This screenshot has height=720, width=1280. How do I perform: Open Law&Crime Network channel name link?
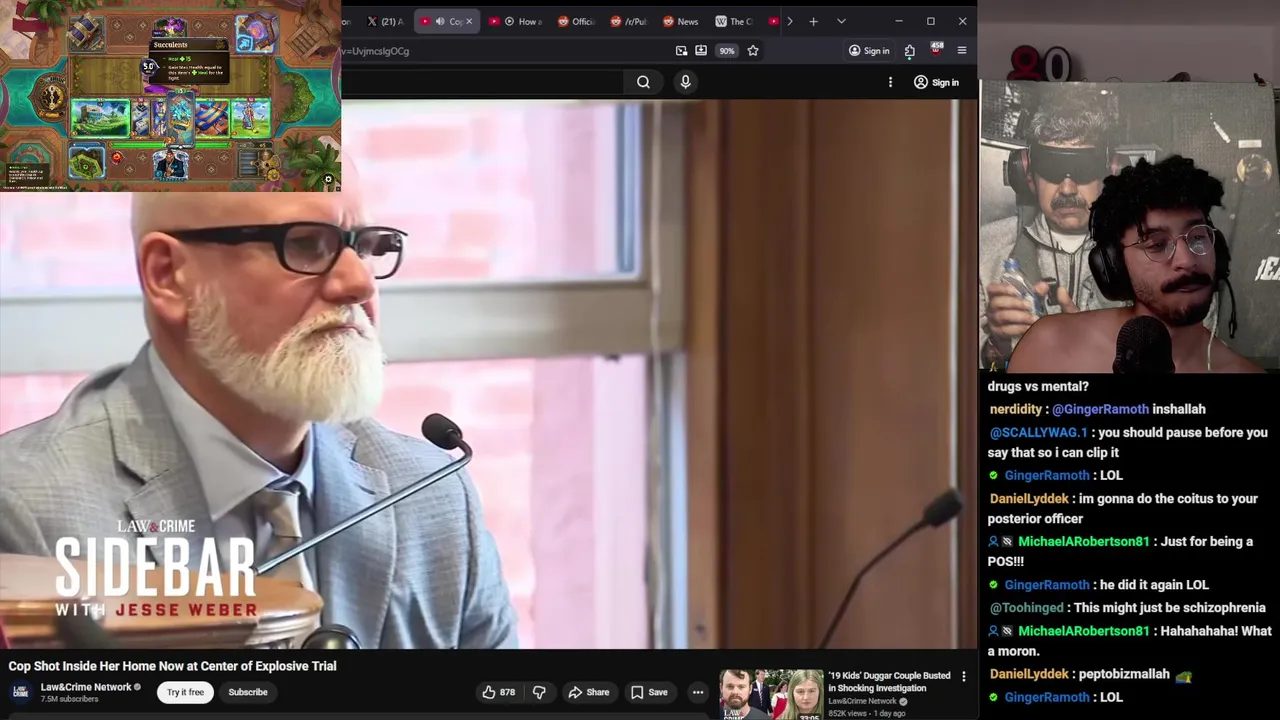pos(86,687)
